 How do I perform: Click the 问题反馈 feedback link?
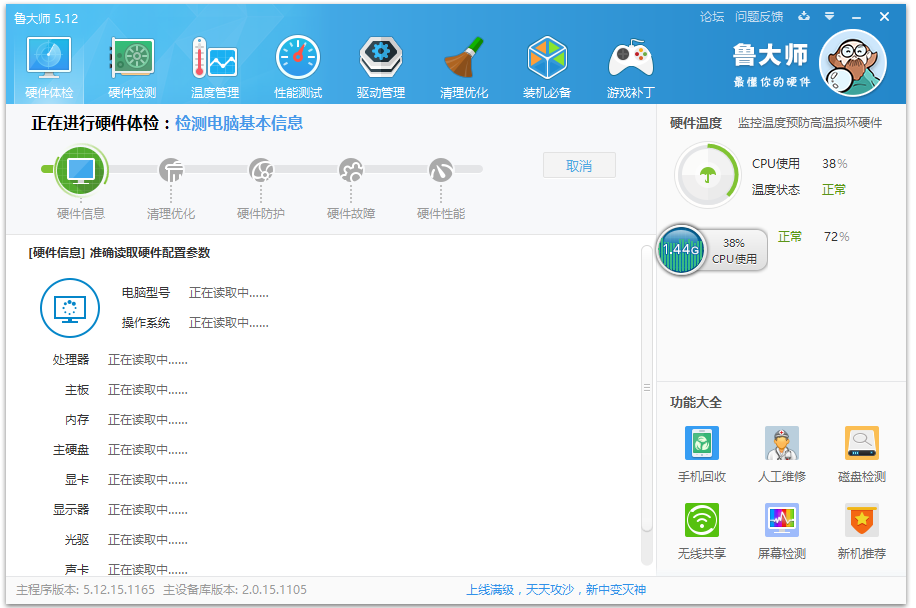(759, 17)
